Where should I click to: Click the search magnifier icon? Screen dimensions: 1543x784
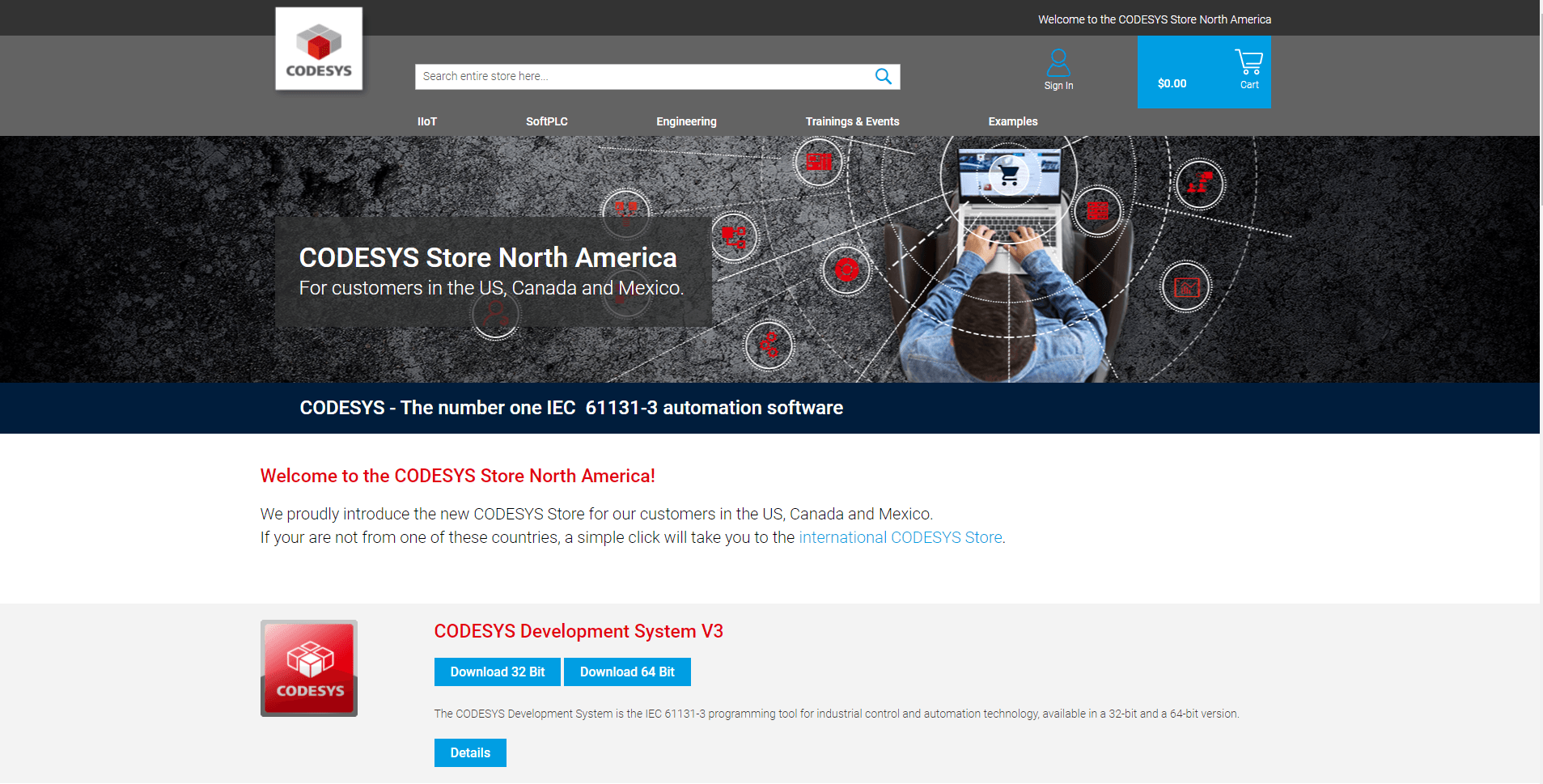(883, 76)
